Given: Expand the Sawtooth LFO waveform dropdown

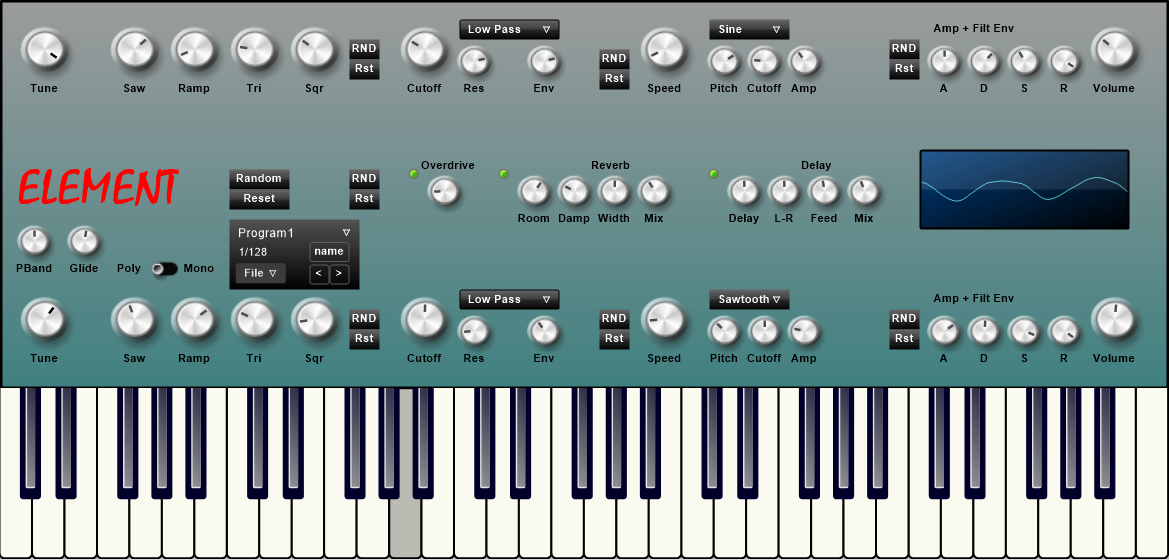Looking at the screenshot, I should coord(749,300).
